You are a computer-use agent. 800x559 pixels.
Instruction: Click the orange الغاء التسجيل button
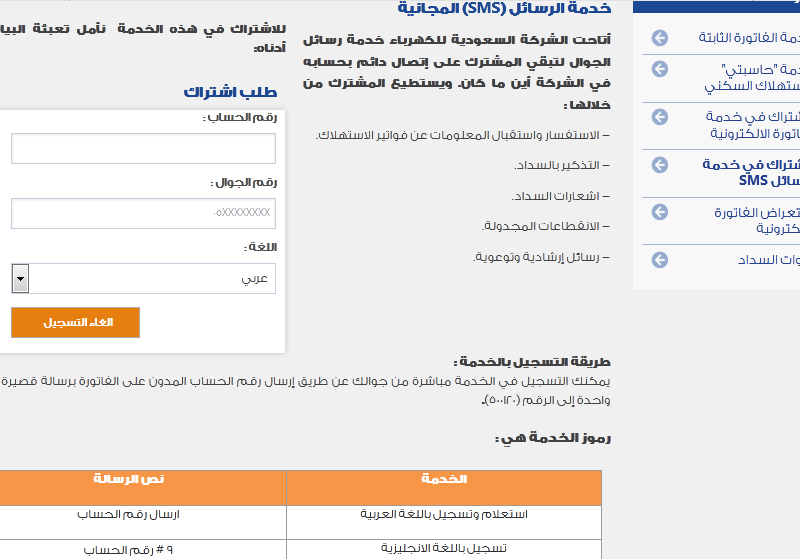(x=76, y=322)
